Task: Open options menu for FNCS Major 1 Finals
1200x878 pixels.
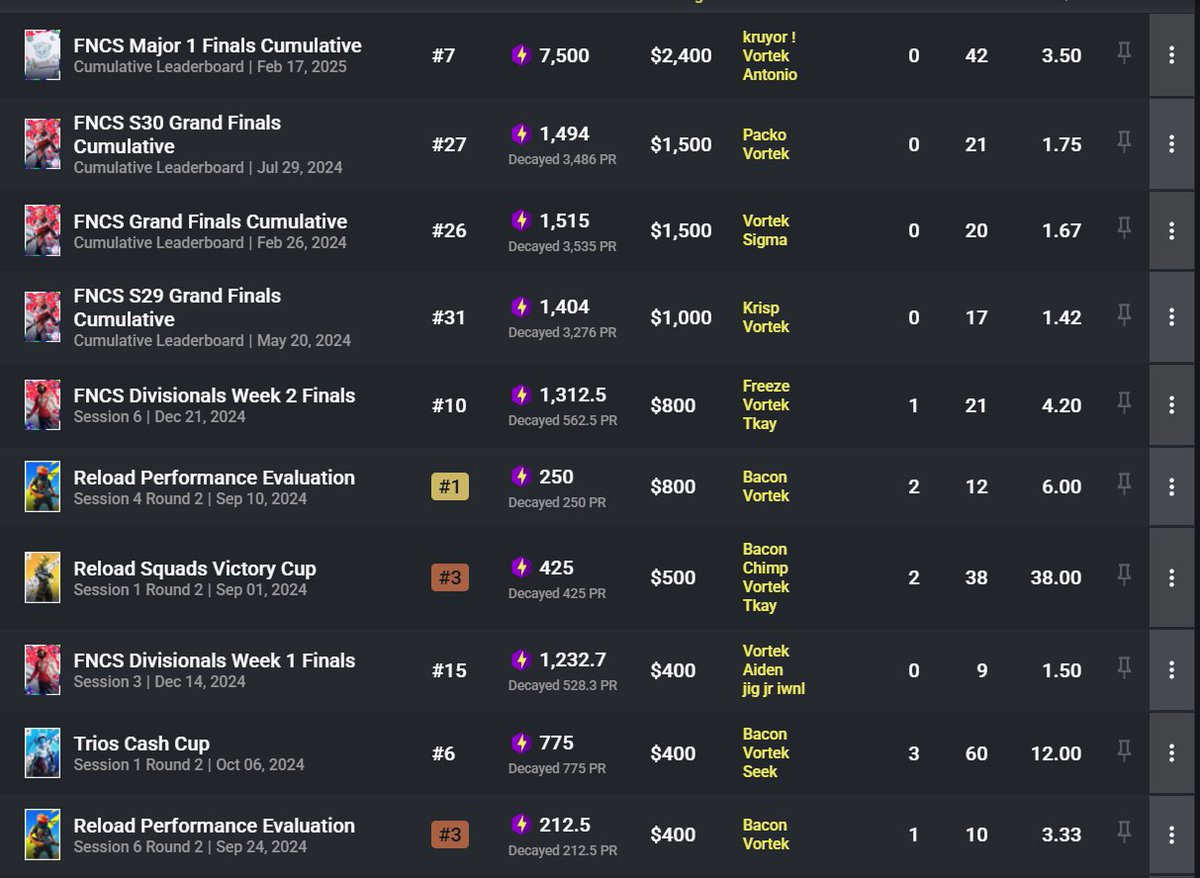Action: (x=1171, y=55)
